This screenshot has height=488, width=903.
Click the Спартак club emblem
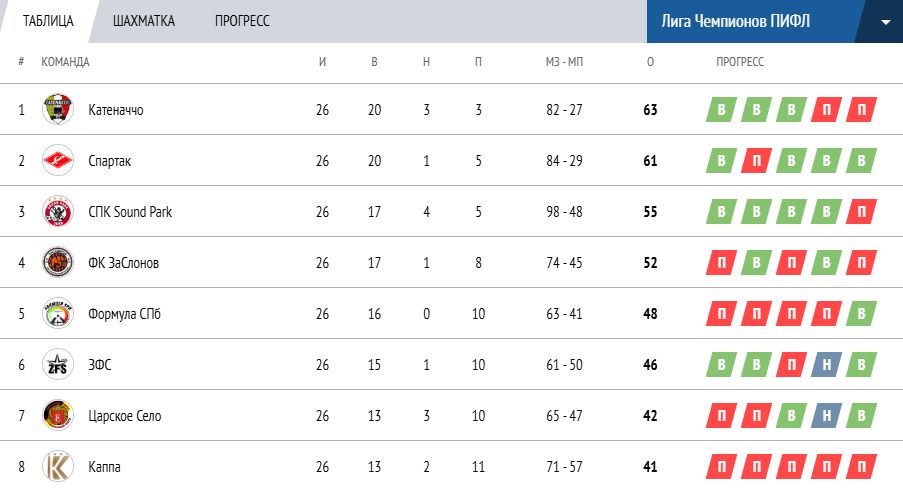click(x=57, y=160)
